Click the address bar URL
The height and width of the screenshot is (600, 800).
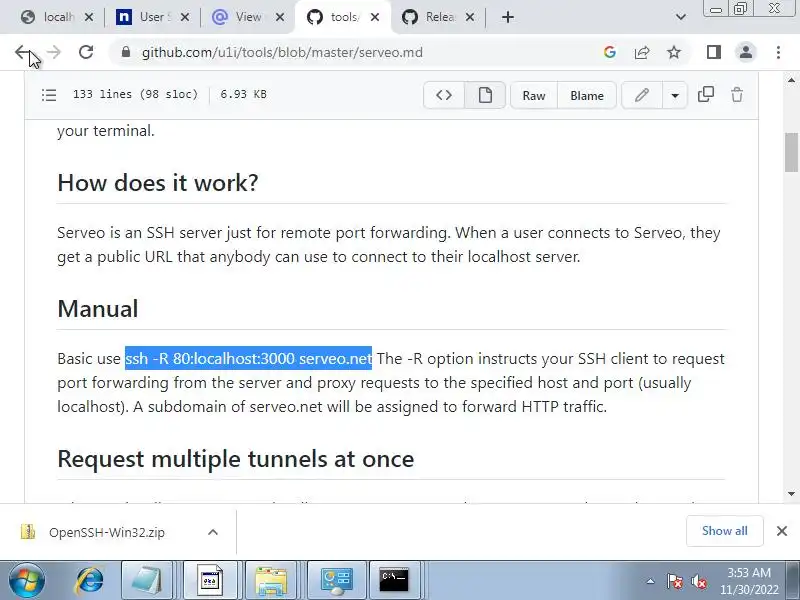point(282,53)
